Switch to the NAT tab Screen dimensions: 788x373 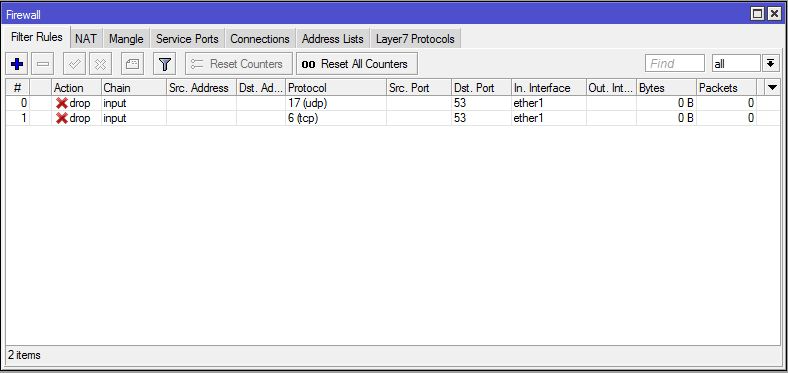[x=86, y=39]
